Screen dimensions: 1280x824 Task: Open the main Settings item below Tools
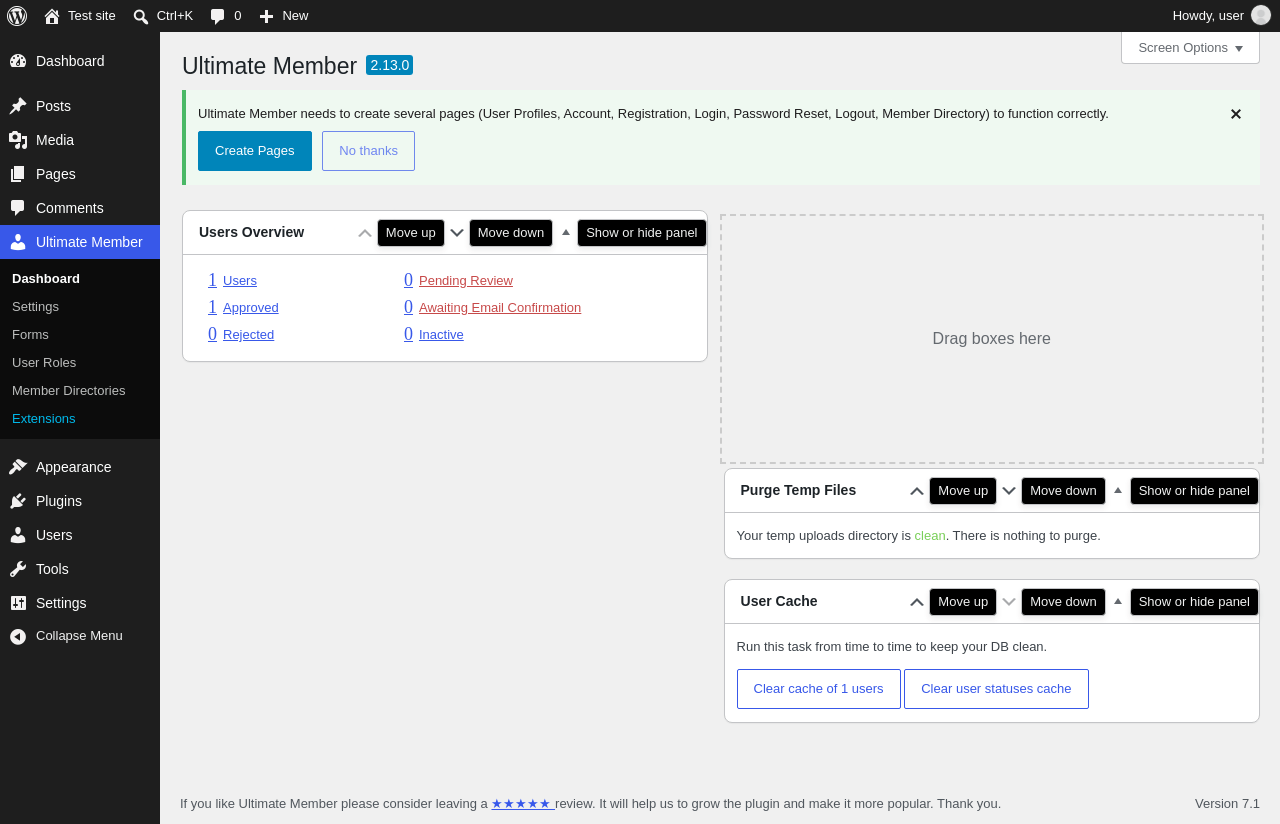pyautogui.click(x=80, y=603)
